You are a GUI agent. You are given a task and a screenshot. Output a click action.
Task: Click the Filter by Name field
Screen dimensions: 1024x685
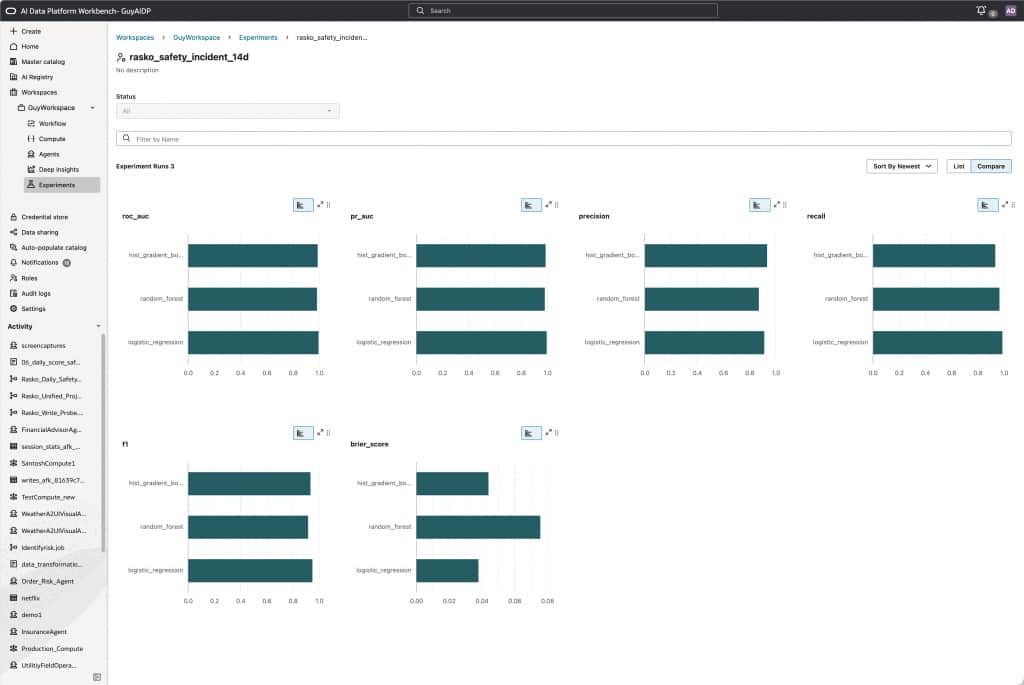click(564, 138)
